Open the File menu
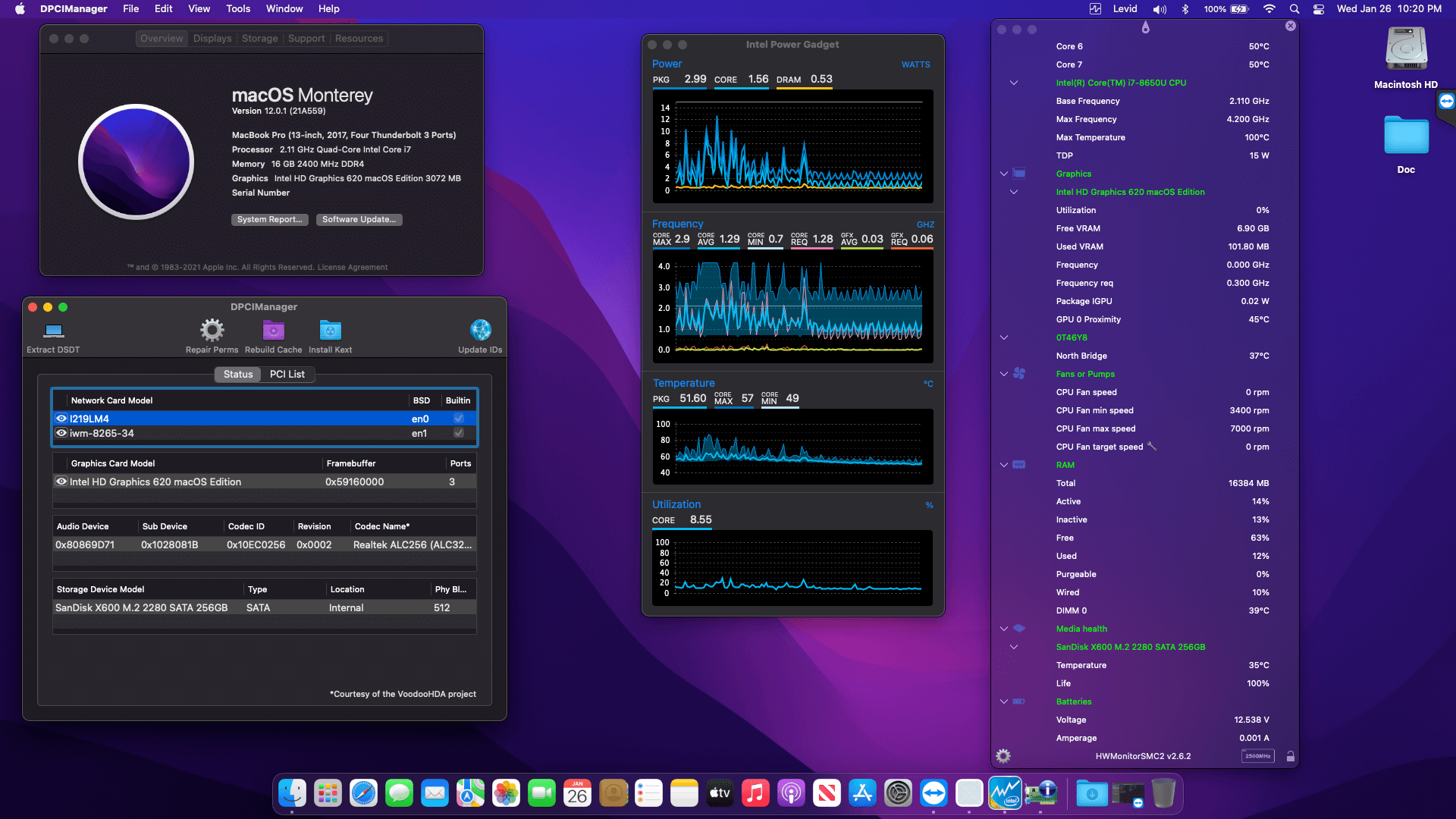The image size is (1456, 819). click(x=131, y=9)
